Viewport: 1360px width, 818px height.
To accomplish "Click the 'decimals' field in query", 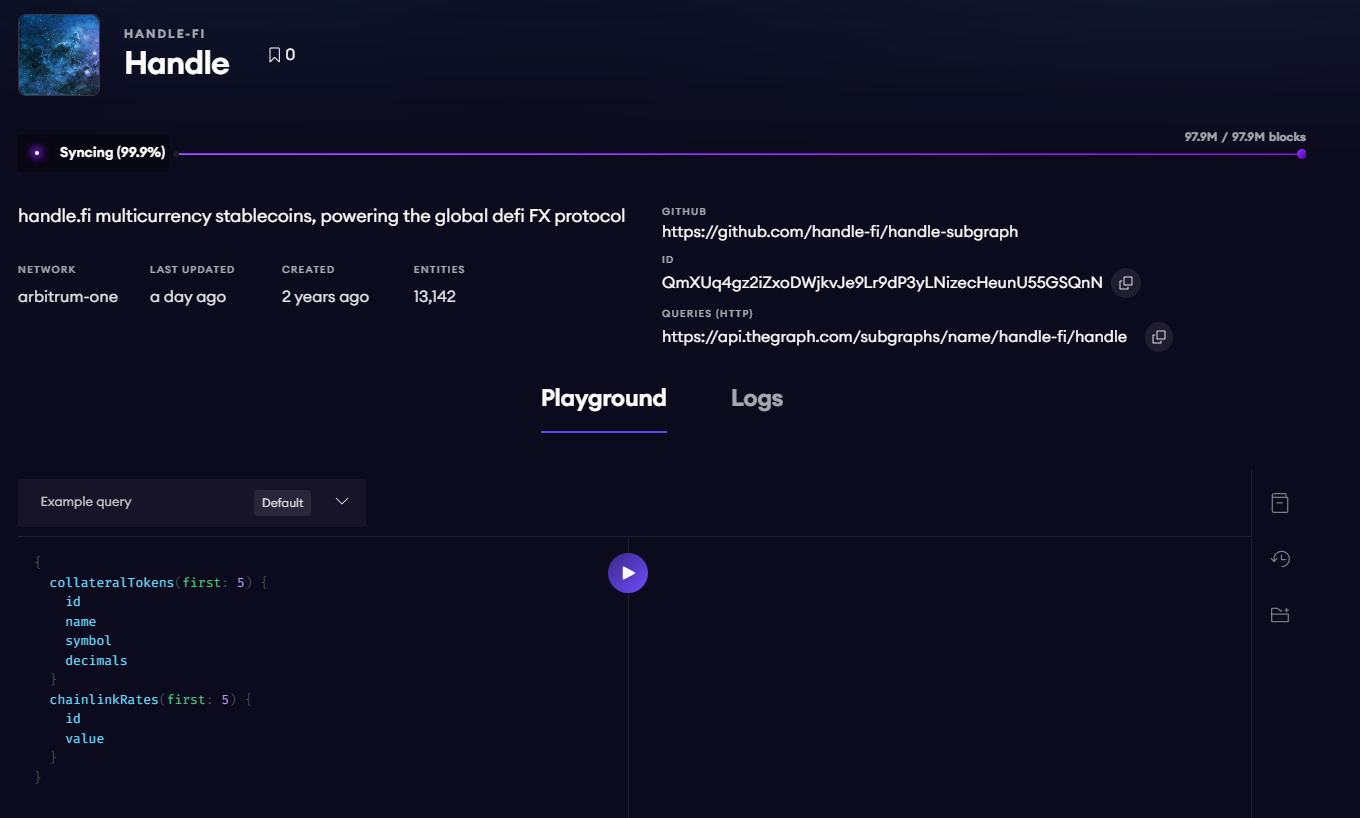I will [x=96, y=660].
